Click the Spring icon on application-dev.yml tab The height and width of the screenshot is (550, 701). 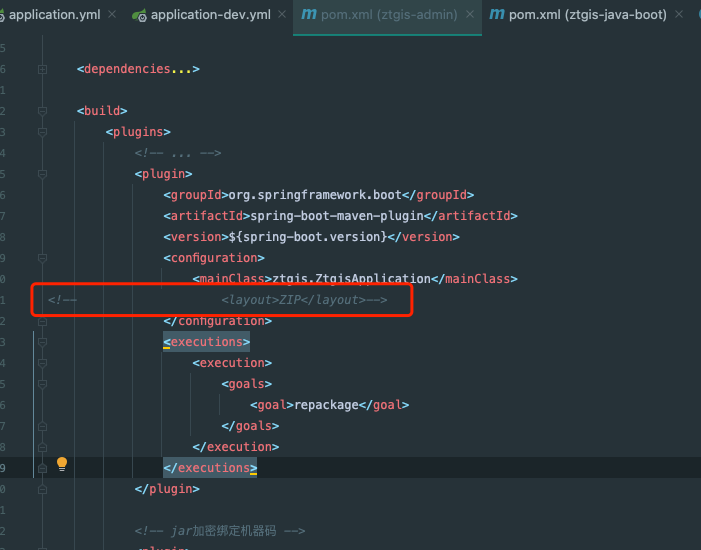pos(142,16)
